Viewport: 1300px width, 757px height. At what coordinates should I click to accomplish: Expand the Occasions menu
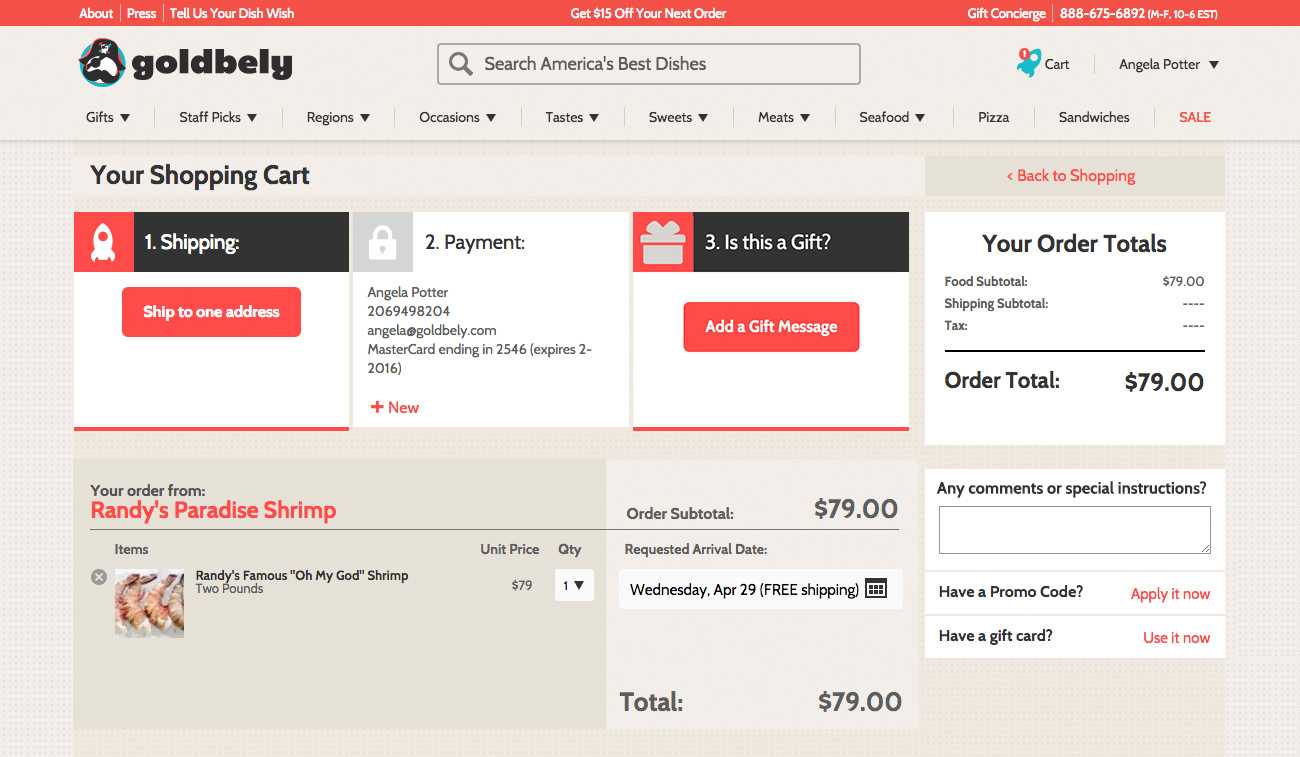(x=457, y=117)
